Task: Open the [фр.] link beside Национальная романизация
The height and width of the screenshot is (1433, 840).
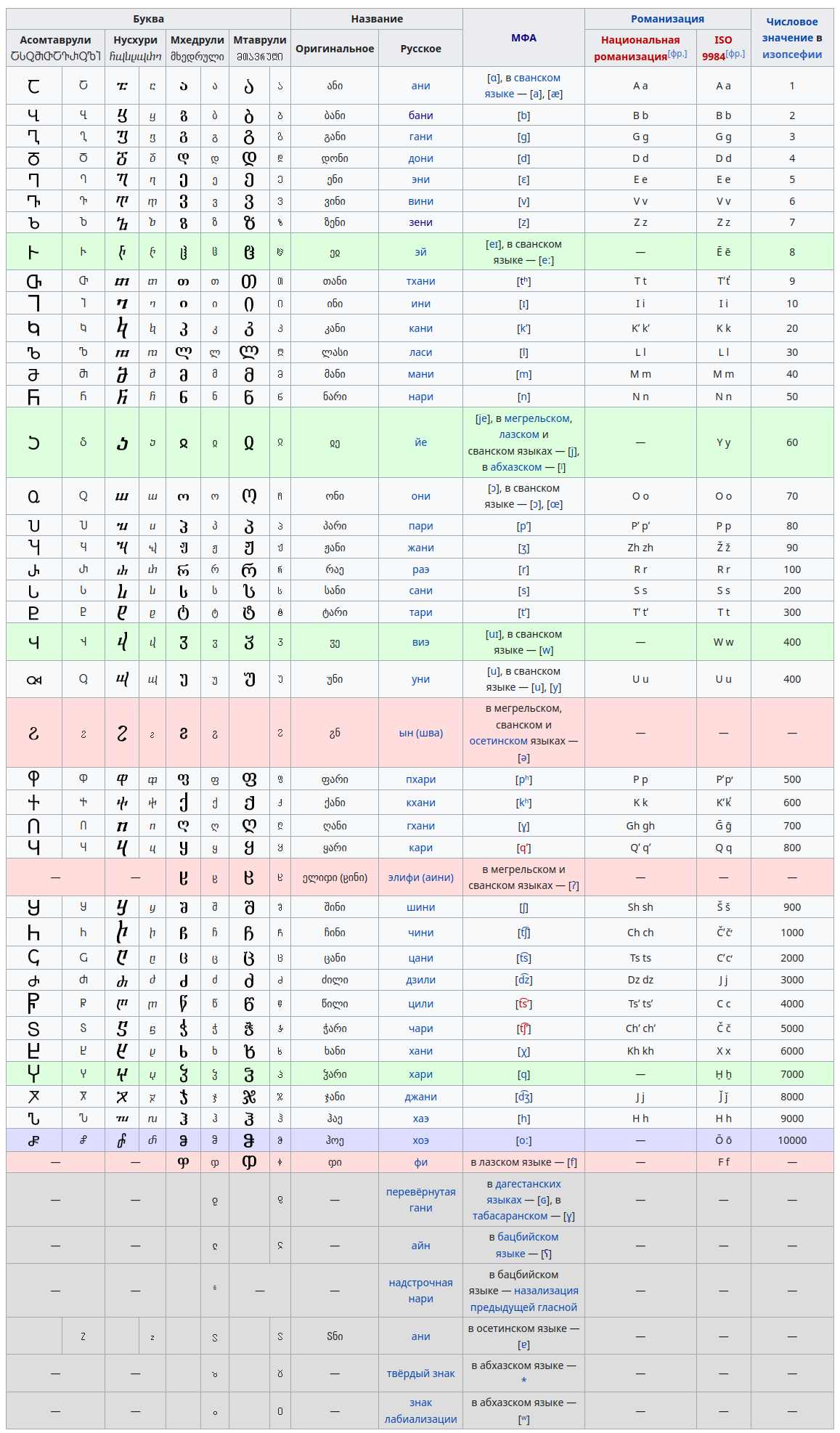Action: [677, 54]
